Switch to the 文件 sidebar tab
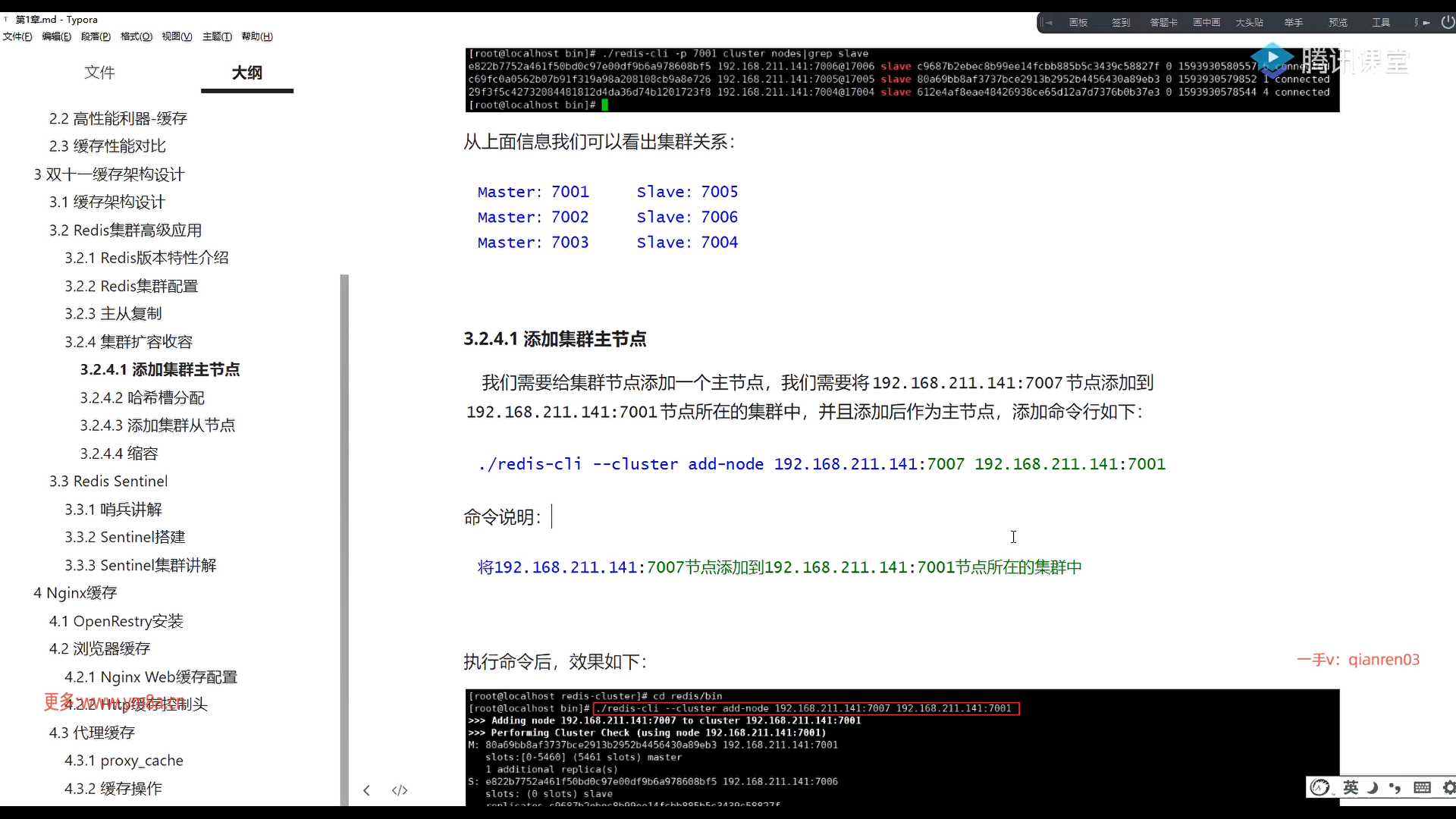This screenshot has height=819, width=1456. 99,72
